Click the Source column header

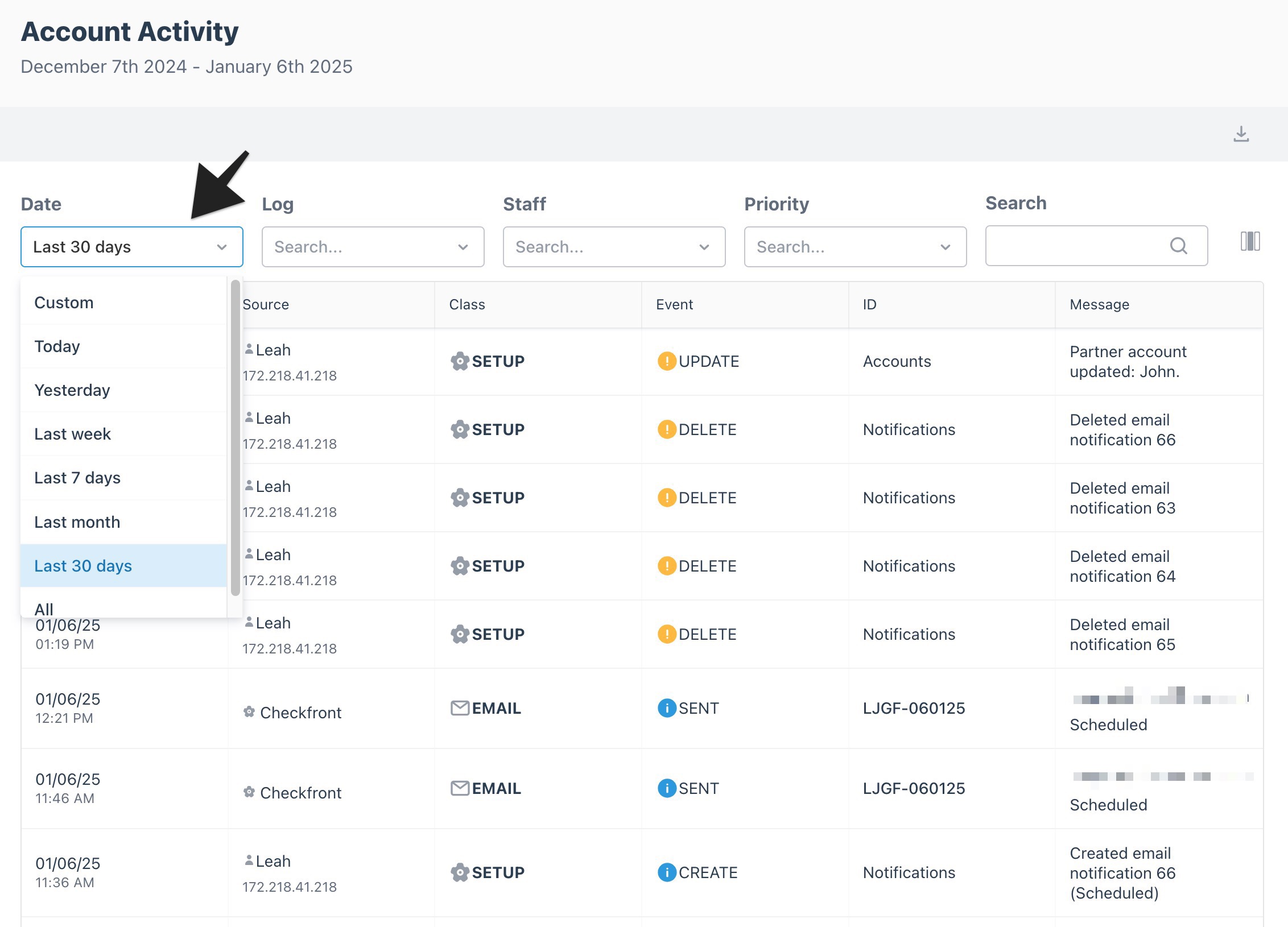pyautogui.click(x=266, y=304)
